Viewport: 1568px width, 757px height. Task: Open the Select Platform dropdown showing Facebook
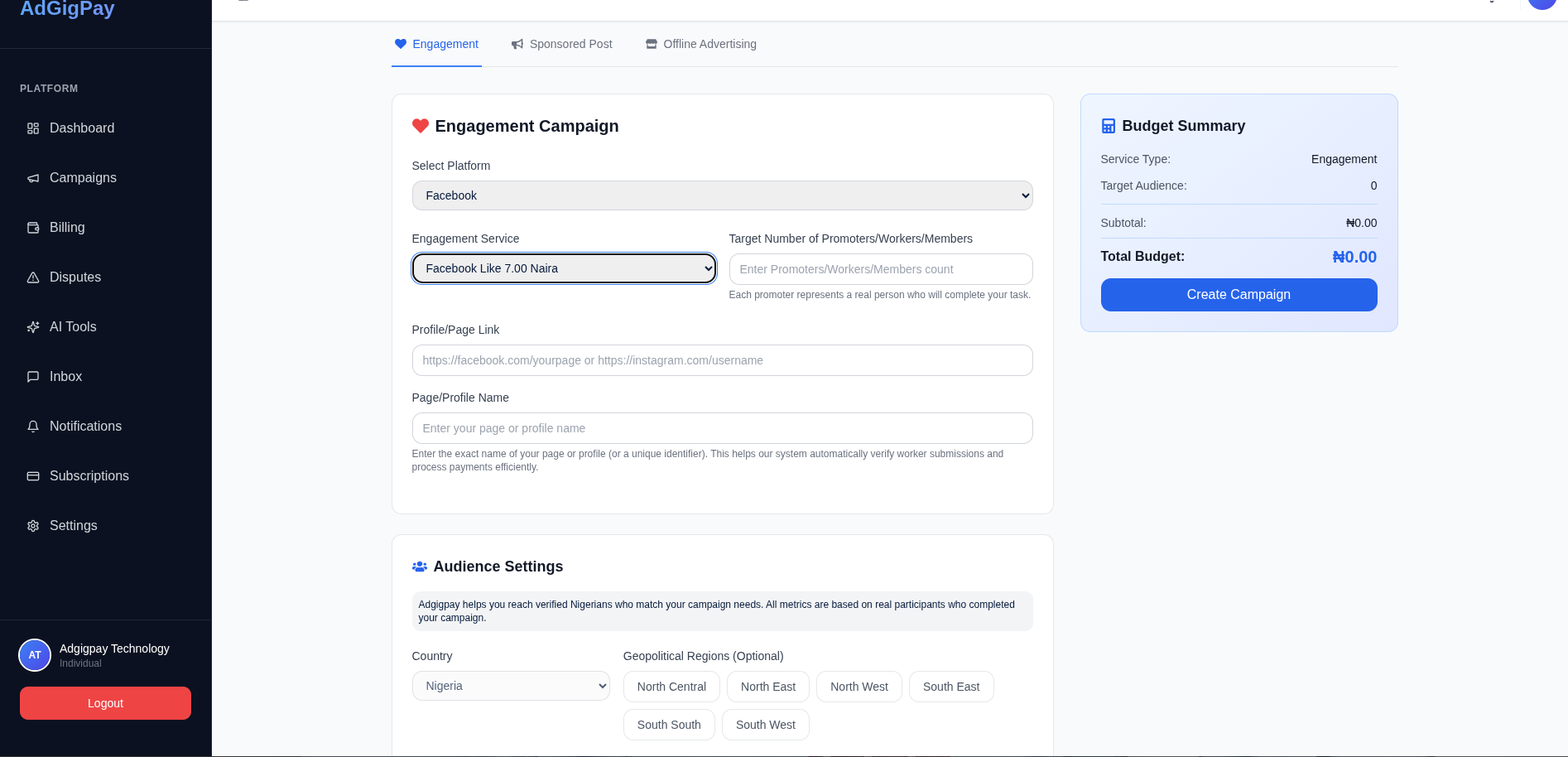pos(722,195)
